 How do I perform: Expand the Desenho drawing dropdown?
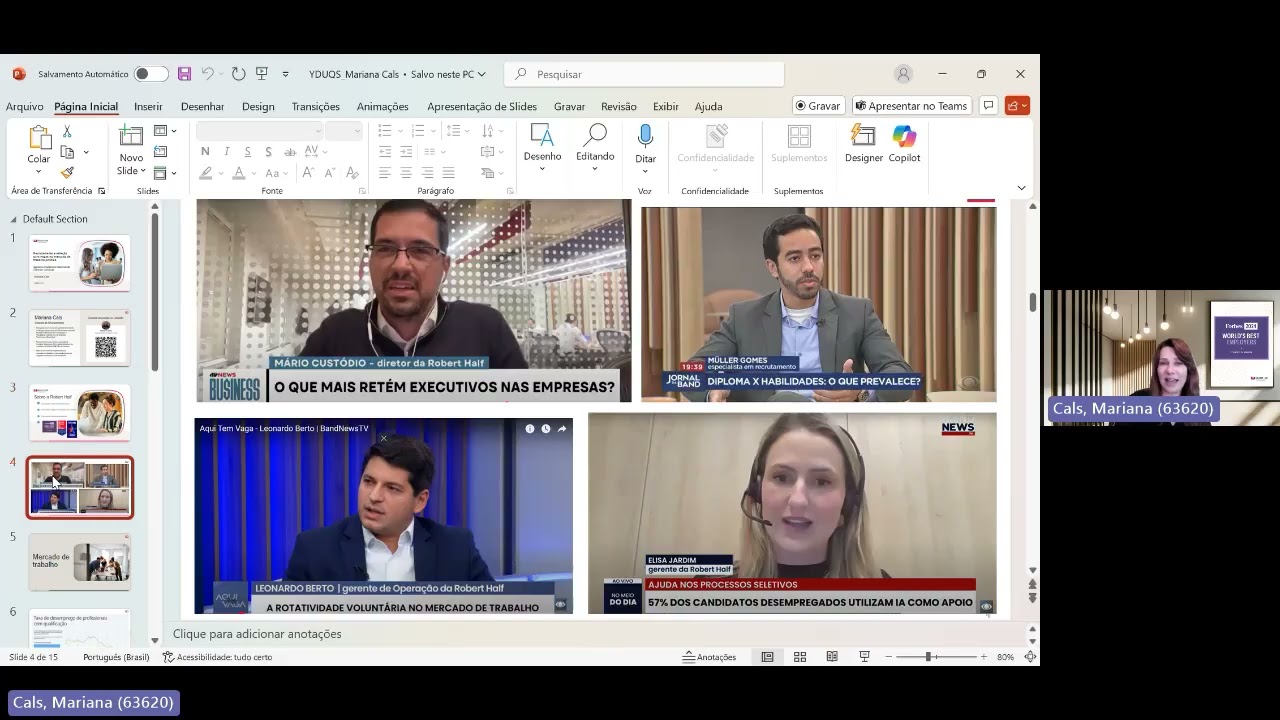click(x=542, y=168)
